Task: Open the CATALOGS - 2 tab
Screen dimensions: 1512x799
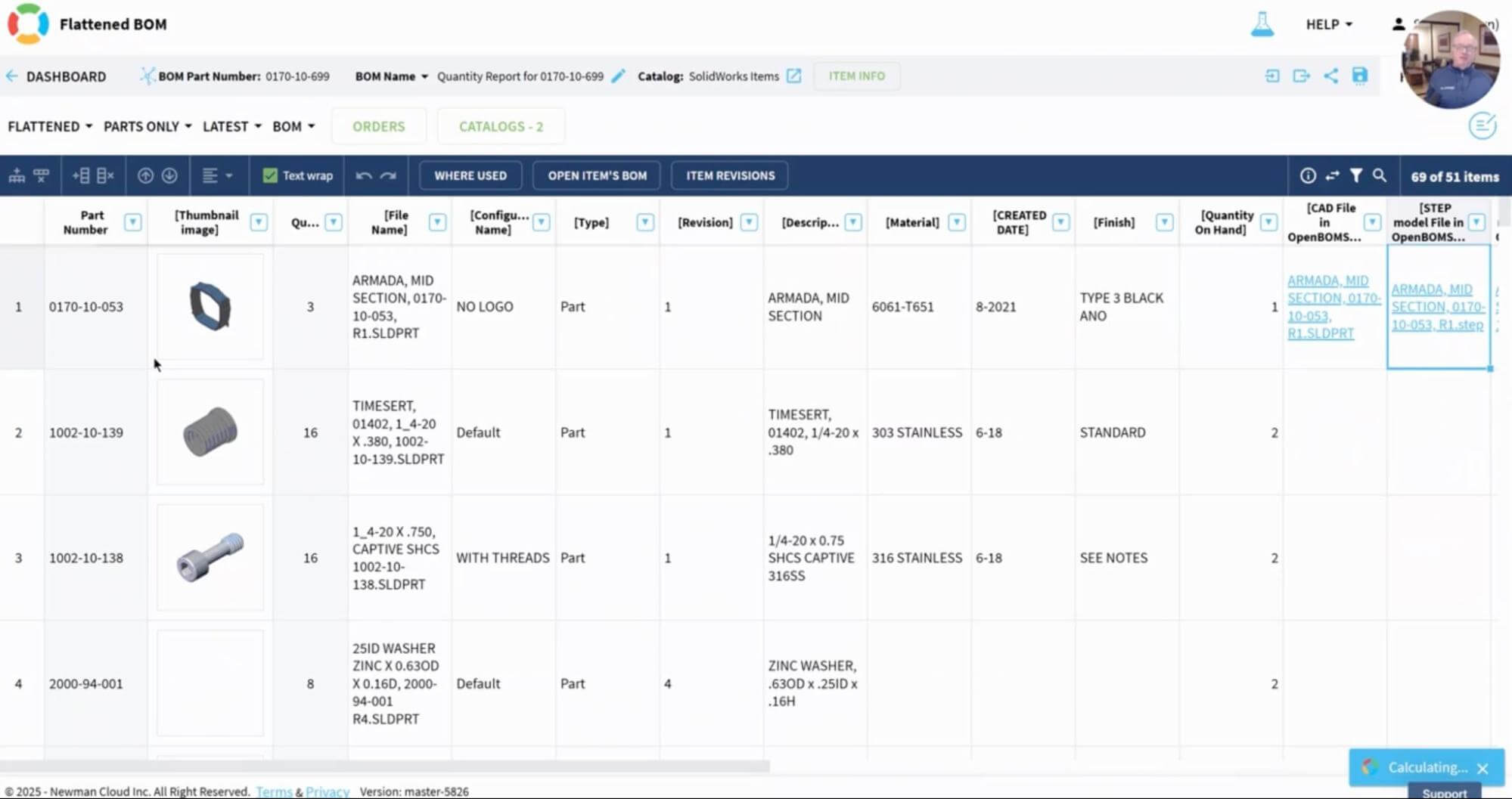Action: click(501, 126)
